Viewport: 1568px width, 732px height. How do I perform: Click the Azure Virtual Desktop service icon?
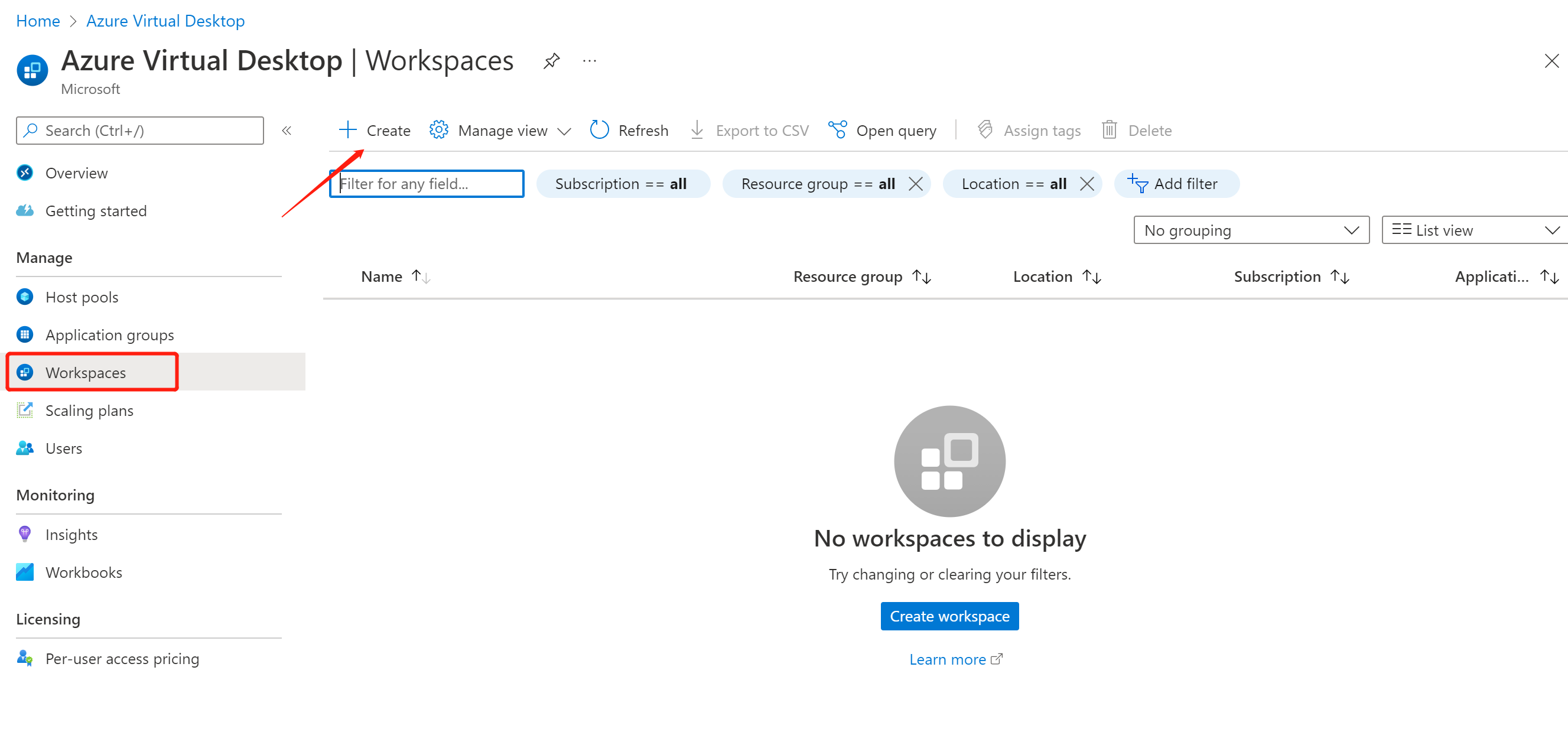(x=32, y=70)
